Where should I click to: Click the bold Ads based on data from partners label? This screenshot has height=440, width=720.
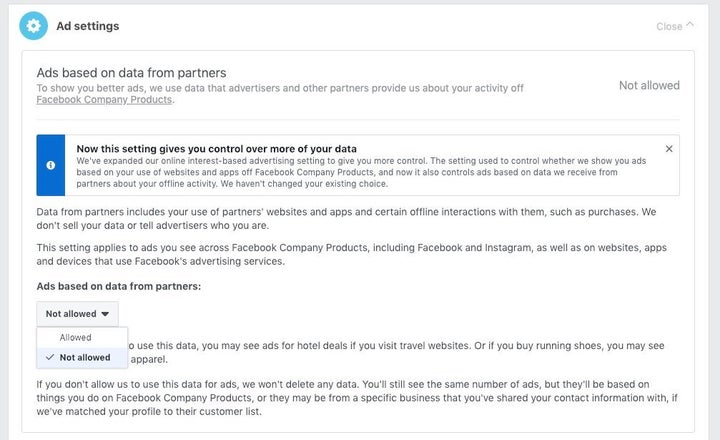[x=119, y=286]
